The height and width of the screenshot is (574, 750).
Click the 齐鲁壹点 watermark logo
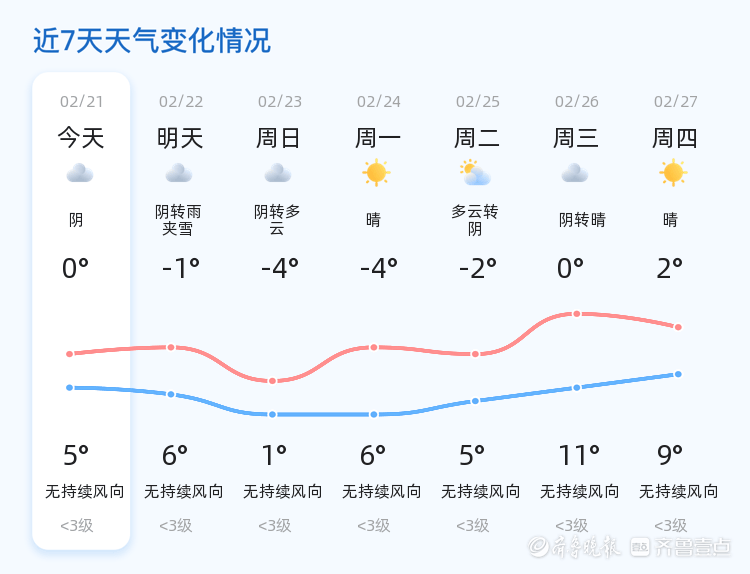coord(680,547)
